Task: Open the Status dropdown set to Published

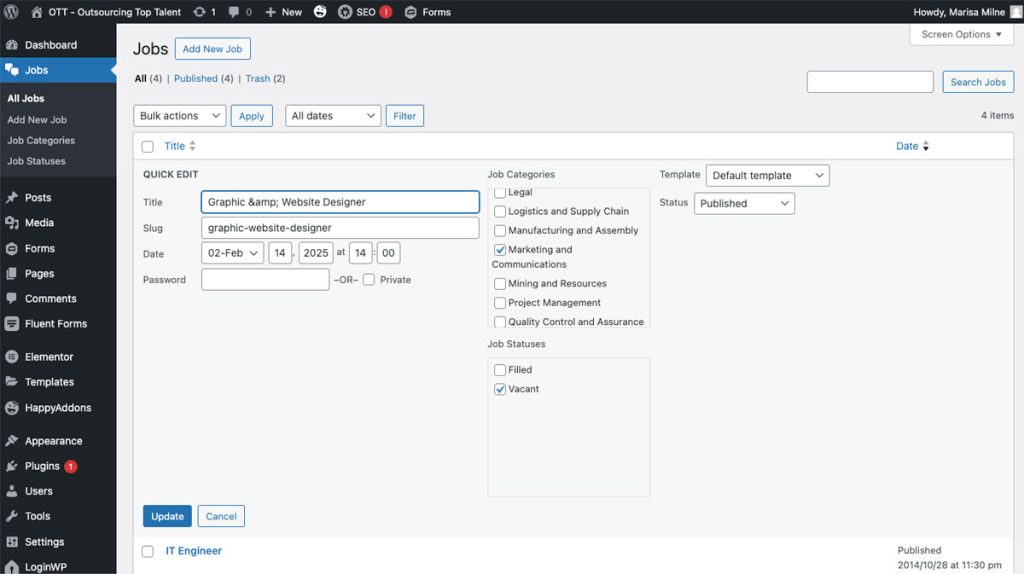Action: pos(744,204)
